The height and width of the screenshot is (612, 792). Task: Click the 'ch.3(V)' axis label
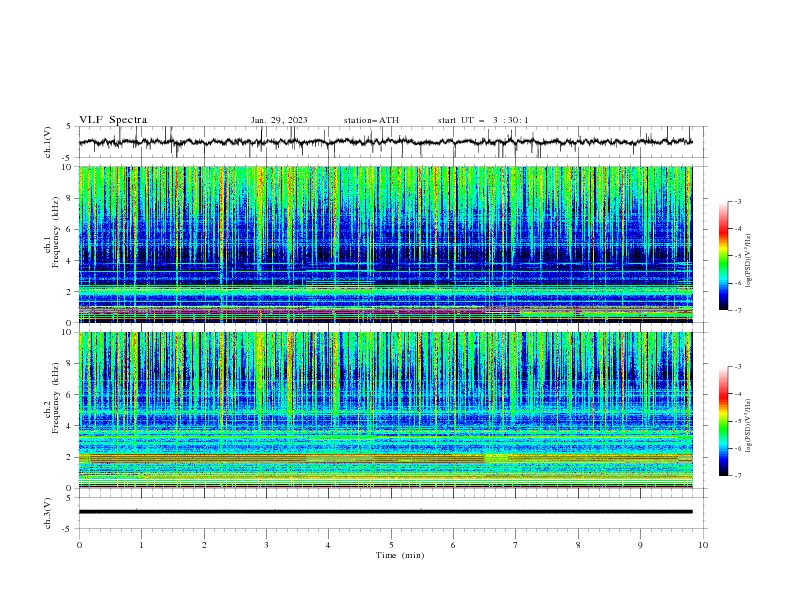pyautogui.click(x=48, y=513)
